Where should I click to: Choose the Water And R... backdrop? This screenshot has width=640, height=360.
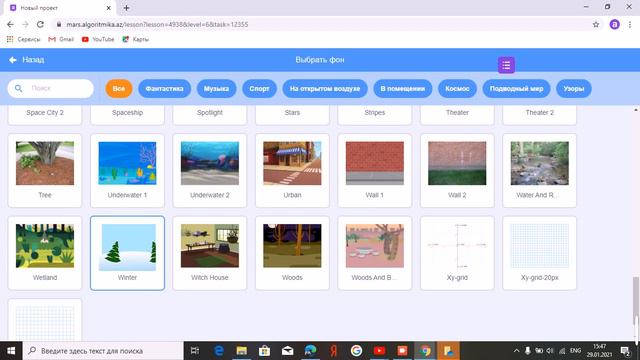(540, 171)
